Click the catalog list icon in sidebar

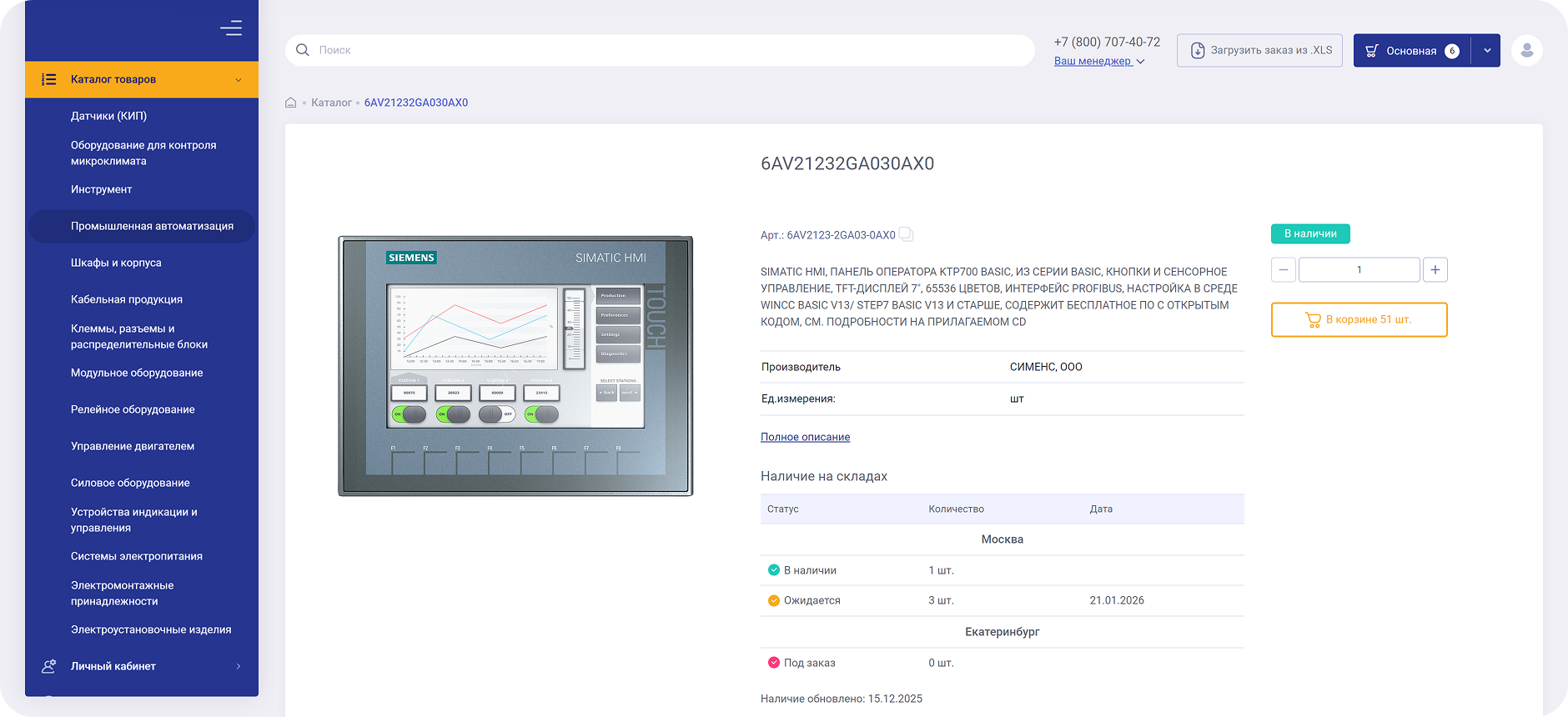(x=49, y=80)
